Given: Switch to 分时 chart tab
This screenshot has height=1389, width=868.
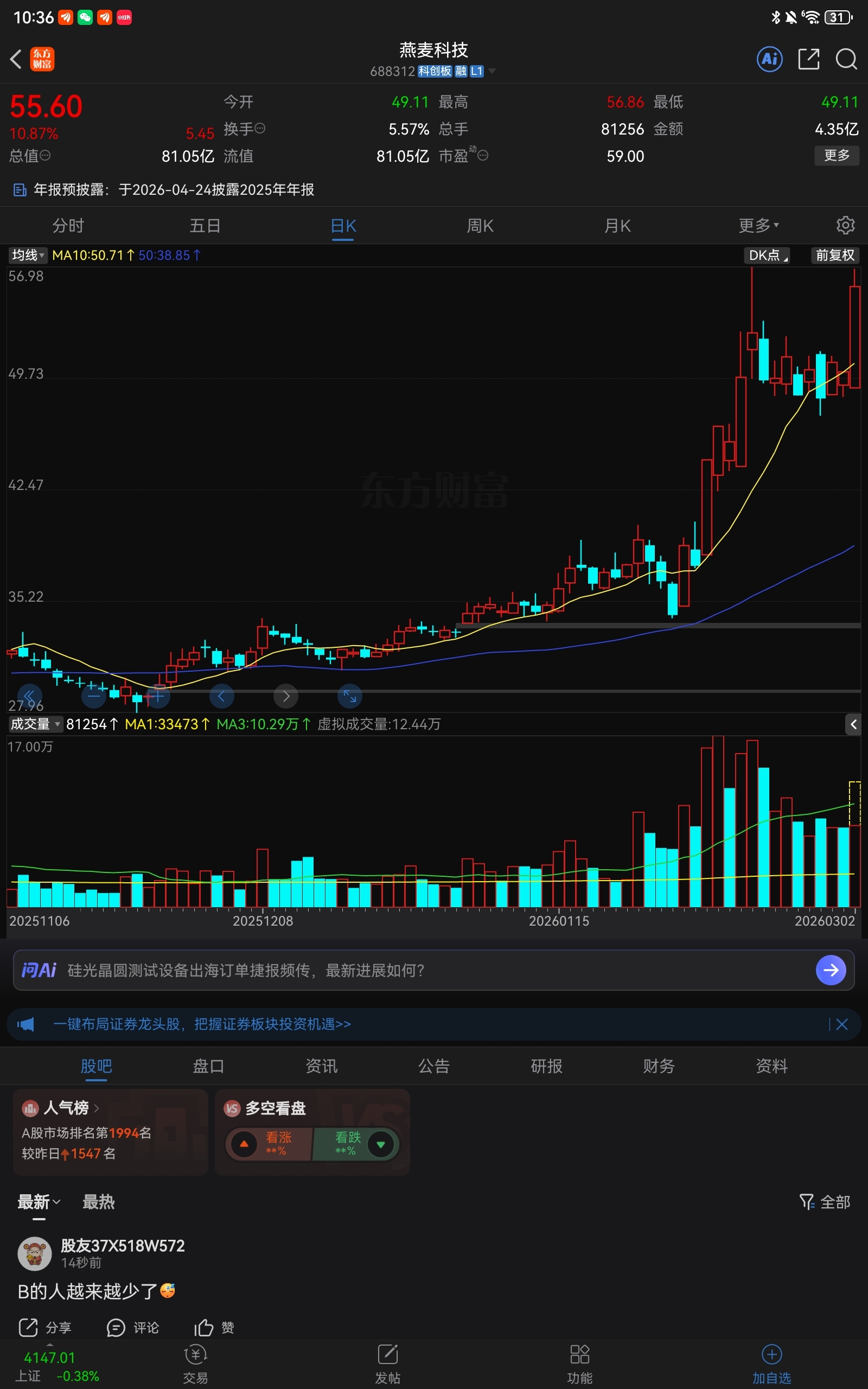Looking at the screenshot, I should pyautogui.click(x=68, y=226).
